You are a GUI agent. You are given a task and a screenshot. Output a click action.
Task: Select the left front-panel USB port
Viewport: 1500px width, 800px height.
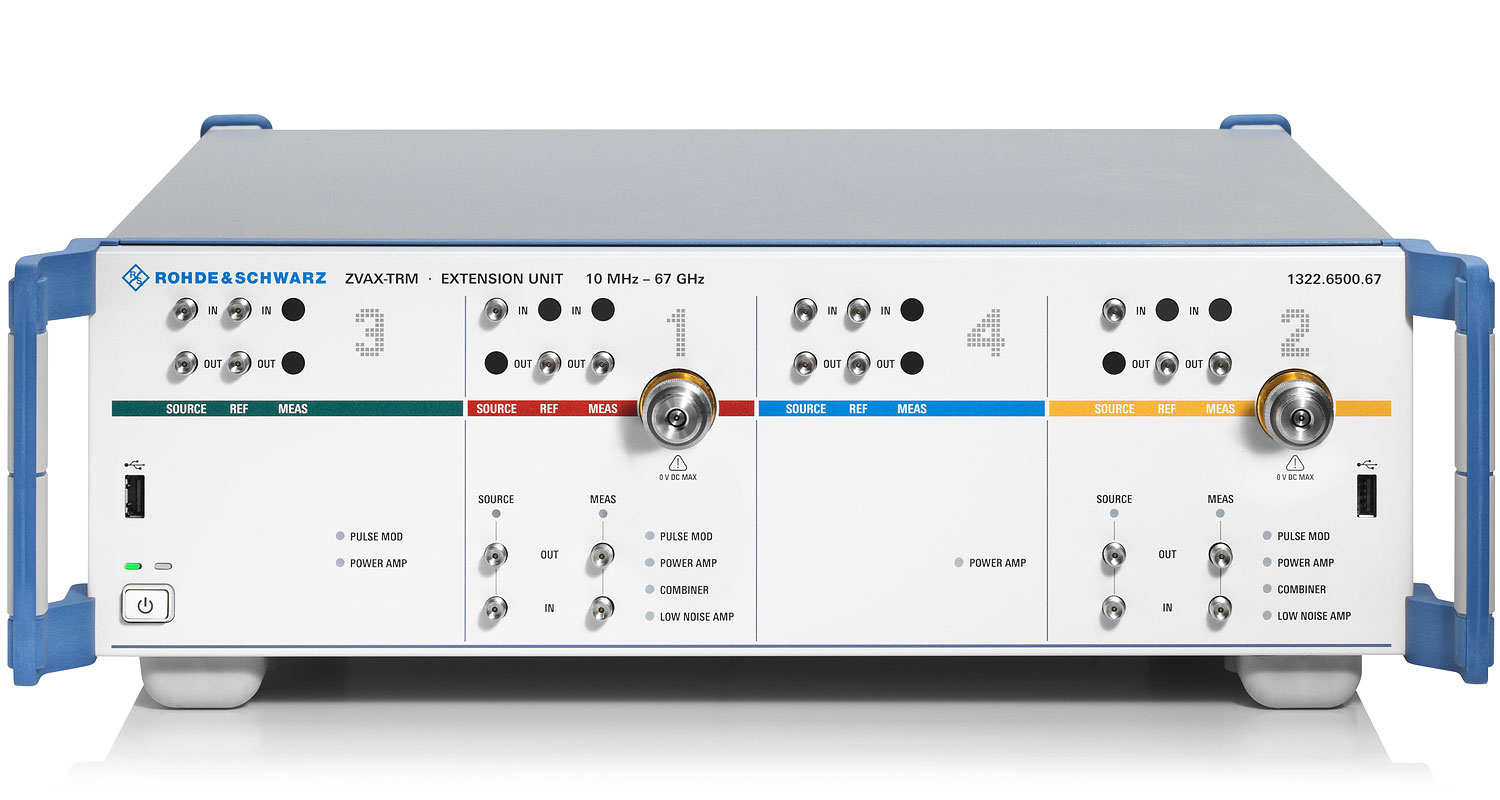(x=134, y=498)
